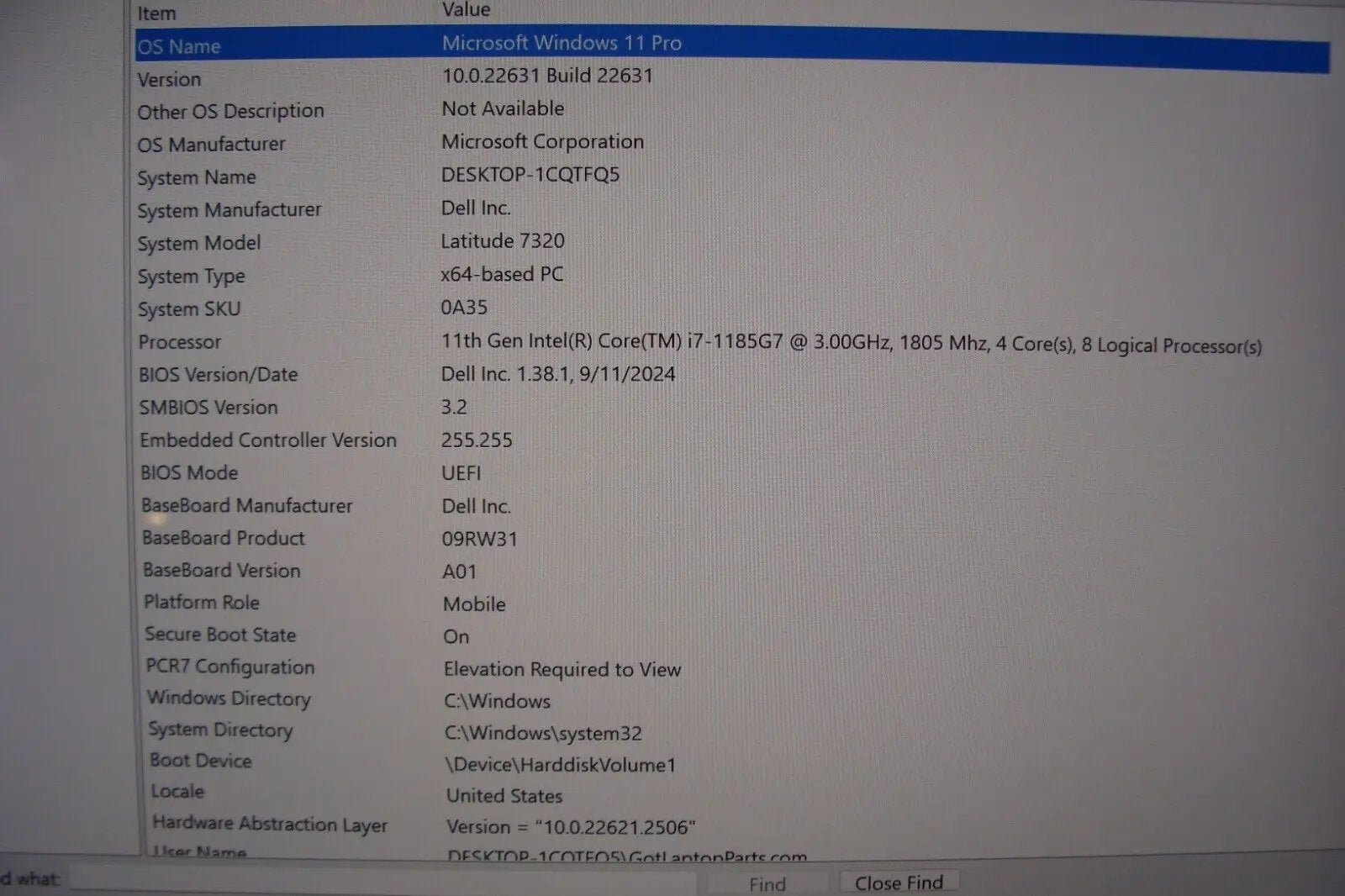Select the Version row label
The width and height of the screenshot is (1345, 896).
[x=169, y=80]
